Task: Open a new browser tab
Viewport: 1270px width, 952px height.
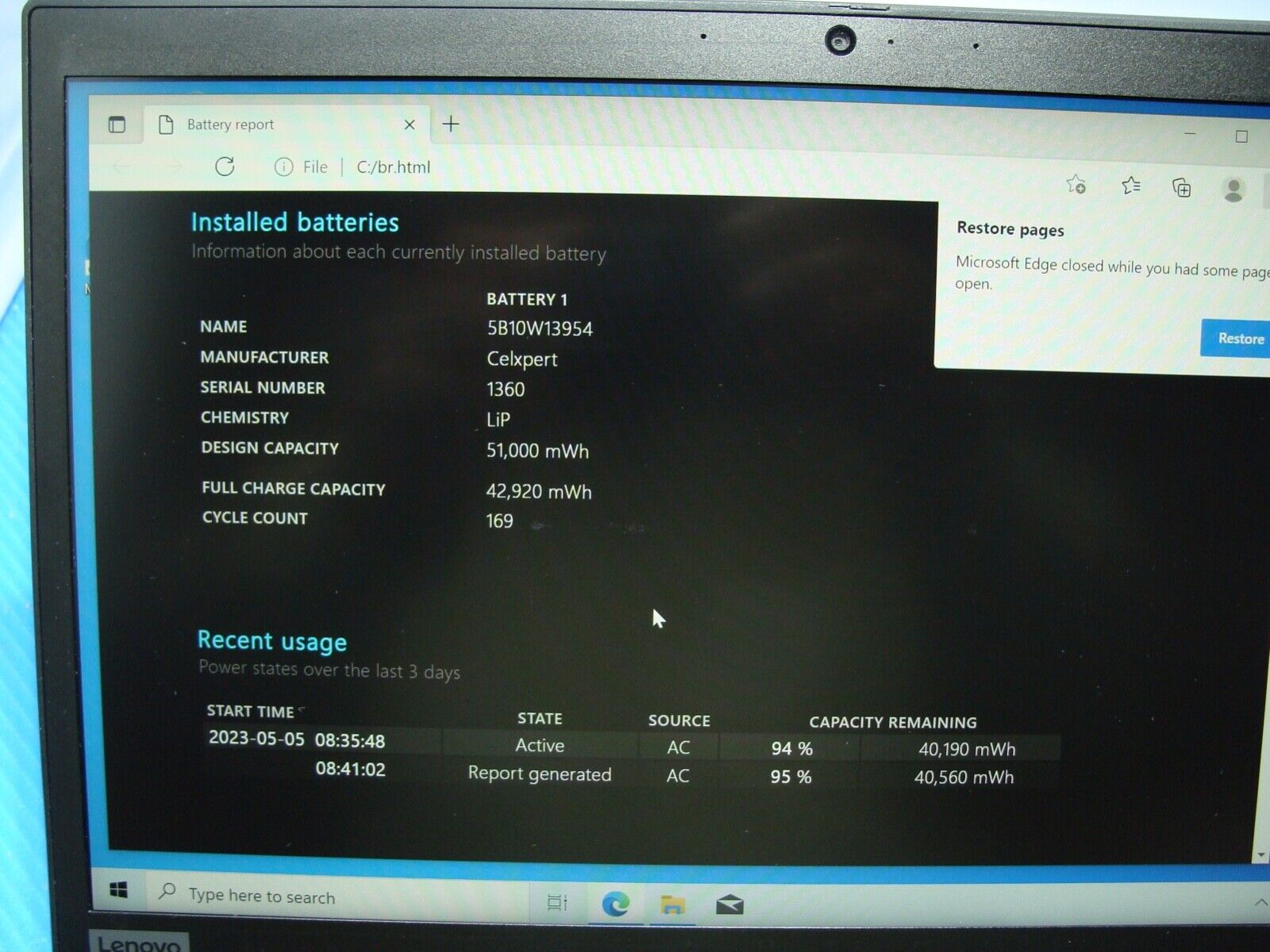Action: pos(451,124)
